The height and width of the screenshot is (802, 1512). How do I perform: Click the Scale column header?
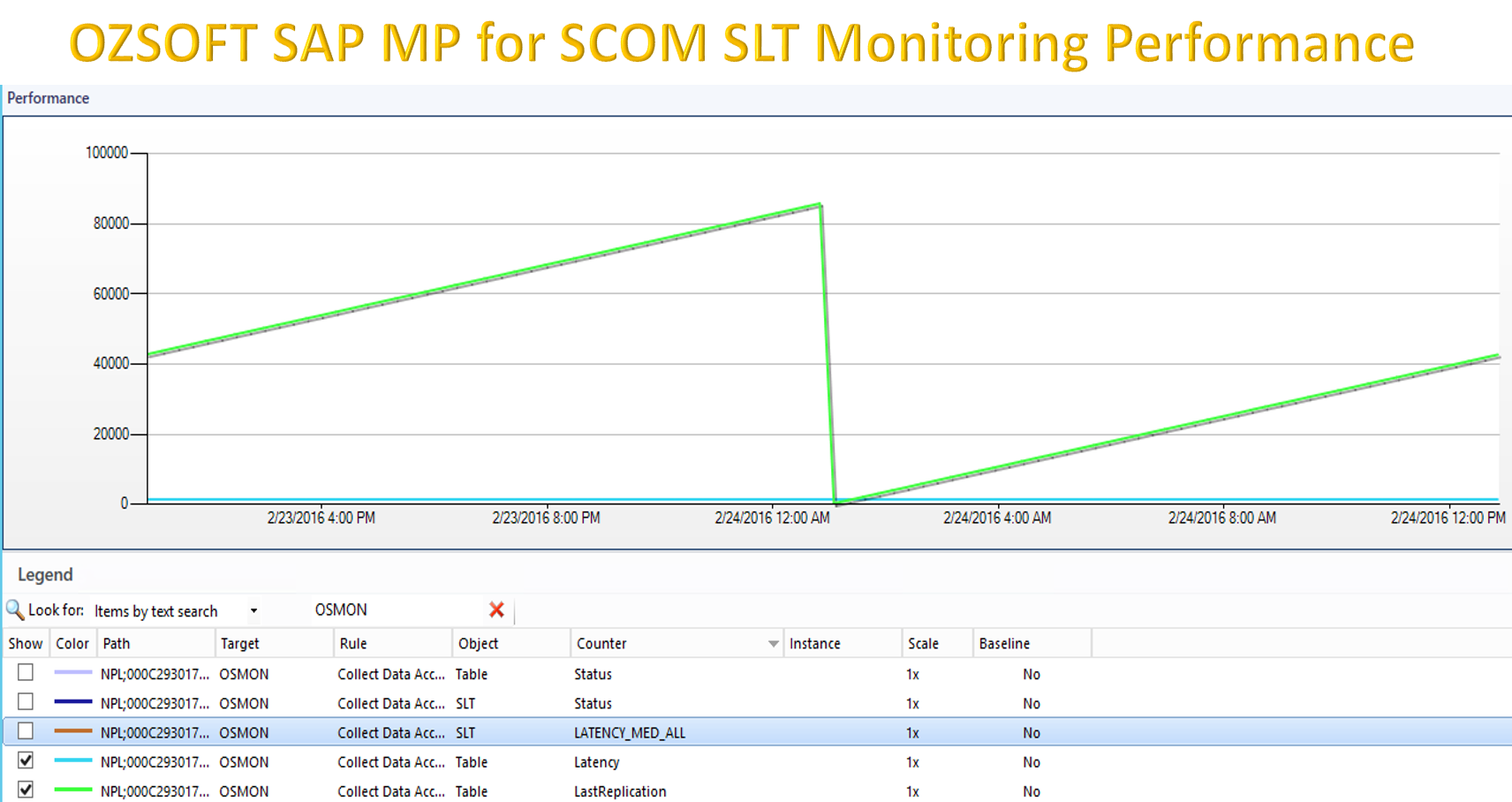(x=924, y=643)
